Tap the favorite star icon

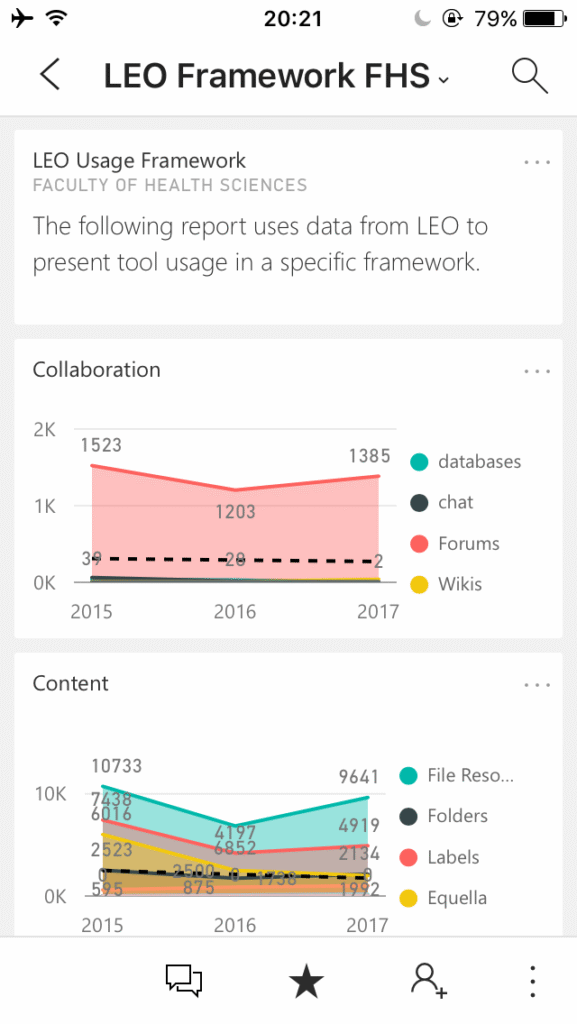tap(306, 982)
